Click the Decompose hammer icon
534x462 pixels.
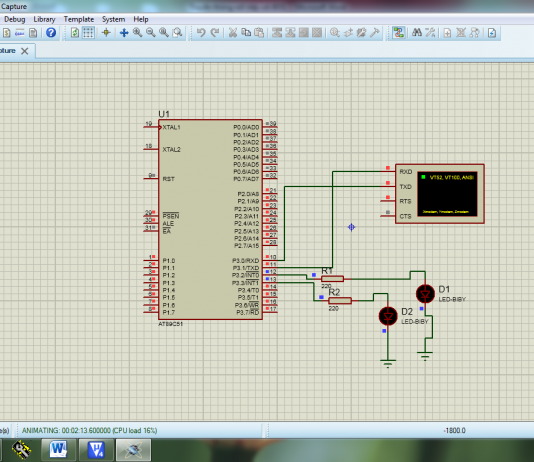pyautogui.click(x=375, y=33)
